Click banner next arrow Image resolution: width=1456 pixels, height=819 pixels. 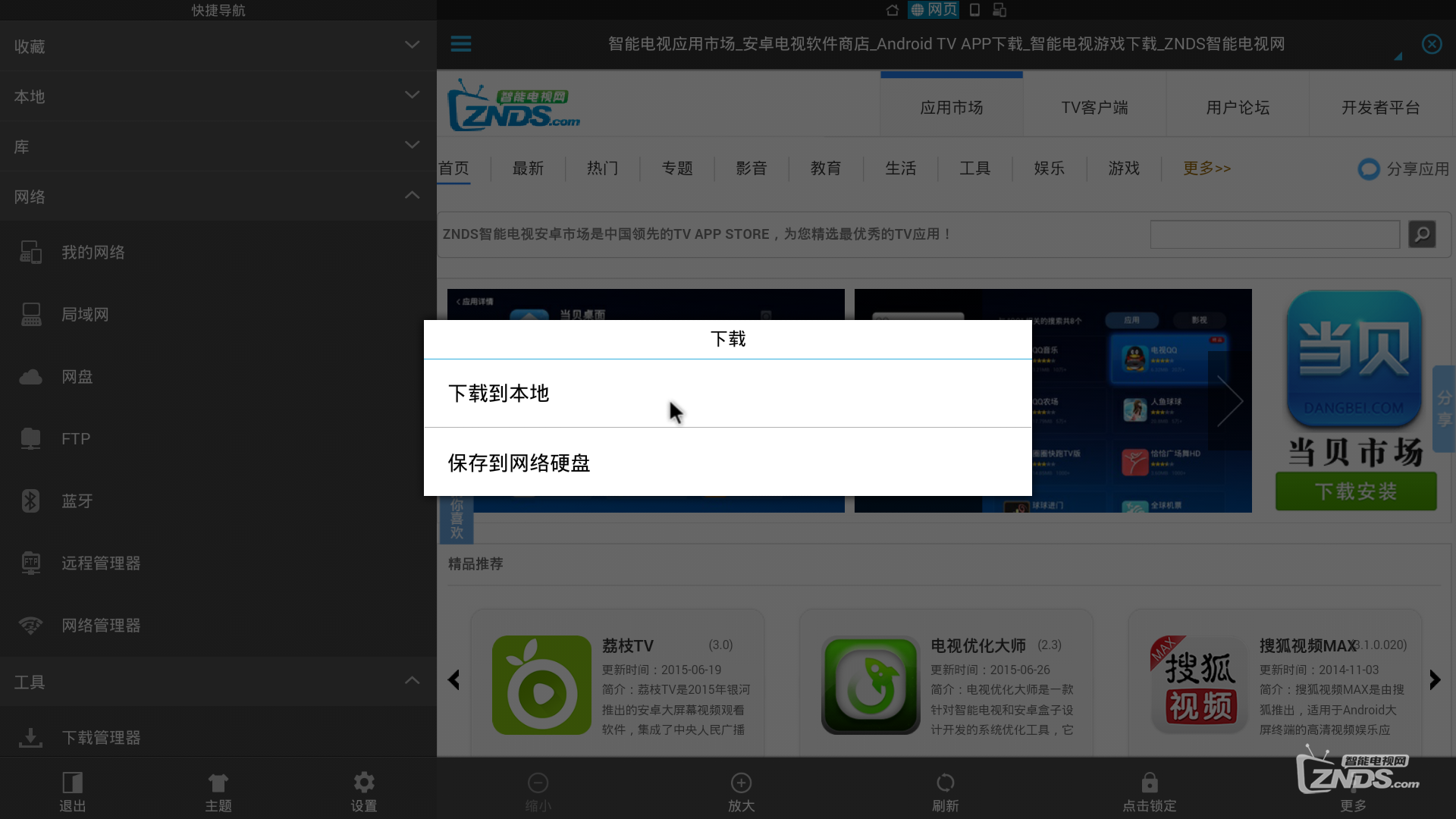1230,400
